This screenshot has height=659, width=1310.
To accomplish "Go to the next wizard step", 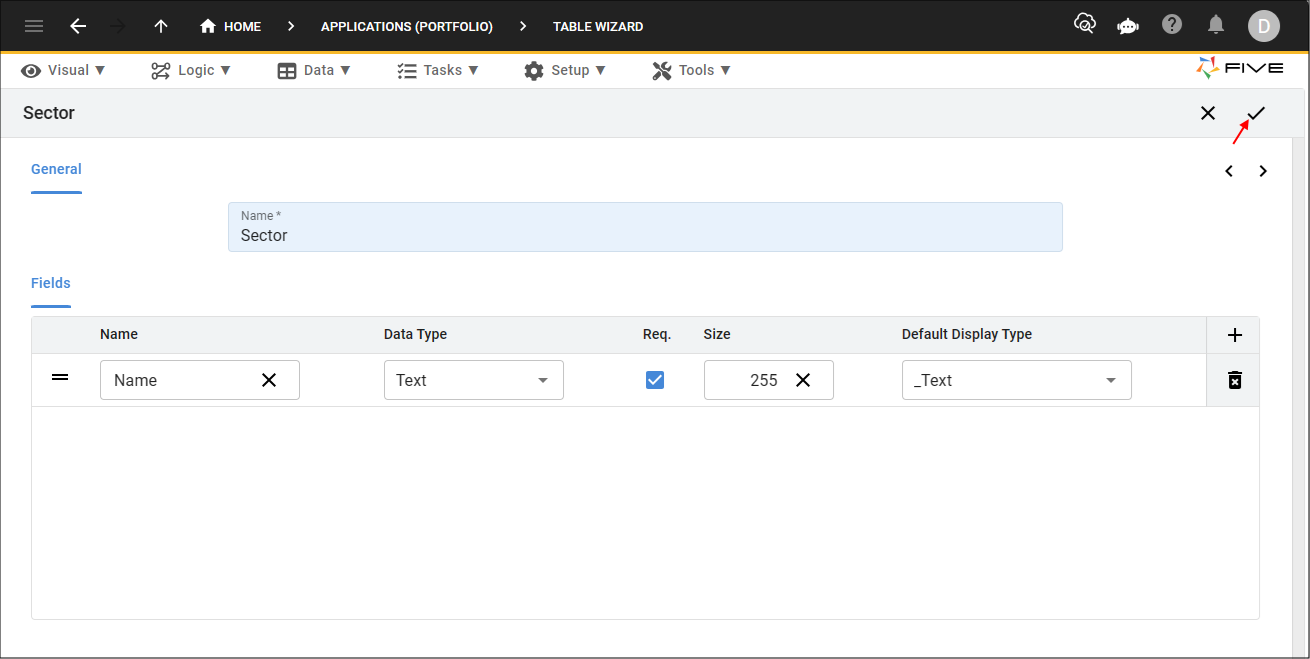I will tap(1263, 171).
